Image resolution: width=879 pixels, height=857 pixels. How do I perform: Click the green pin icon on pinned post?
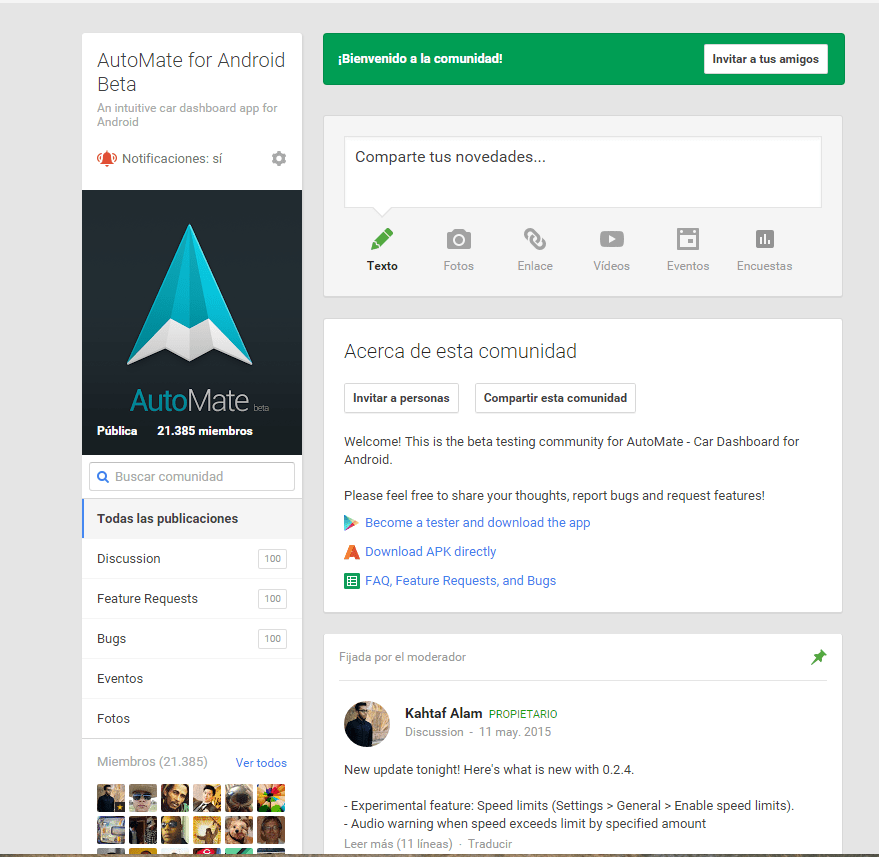point(818,657)
